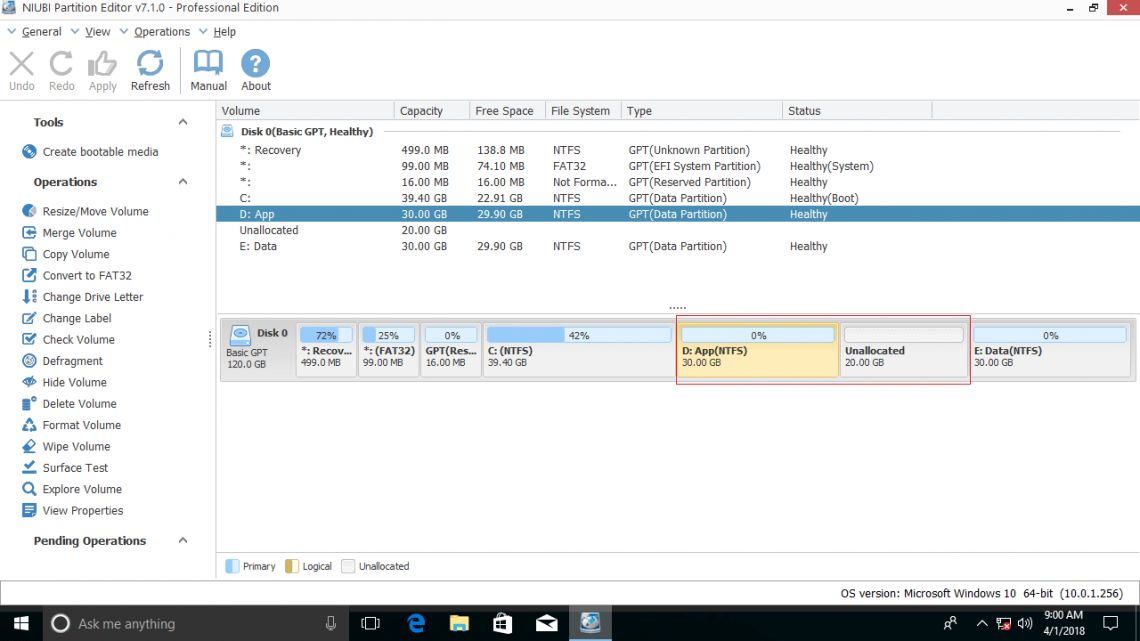This screenshot has width=1140, height=641.
Task: Open the Help menu
Action: click(x=224, y=32)
